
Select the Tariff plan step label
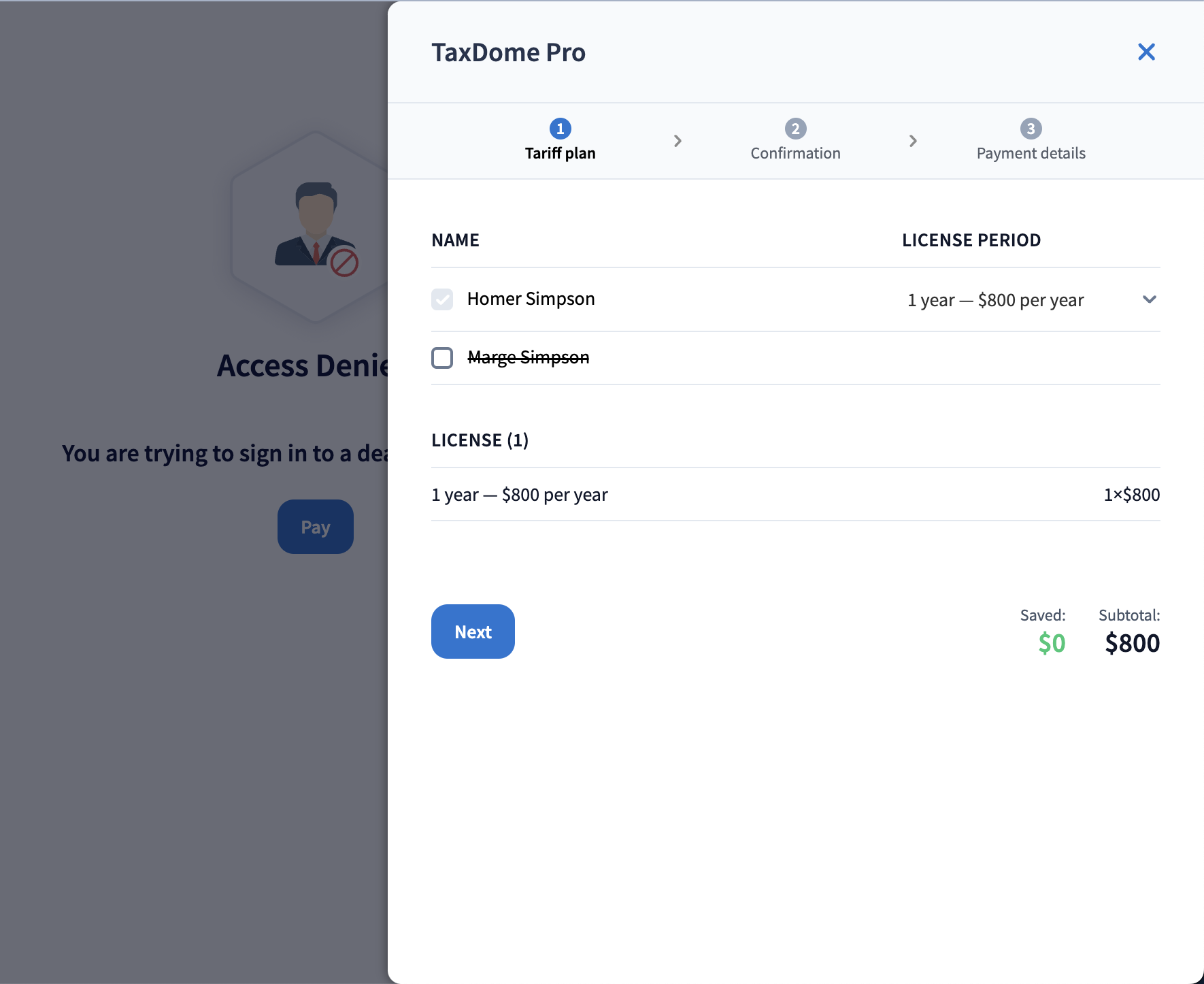[560, 154]
